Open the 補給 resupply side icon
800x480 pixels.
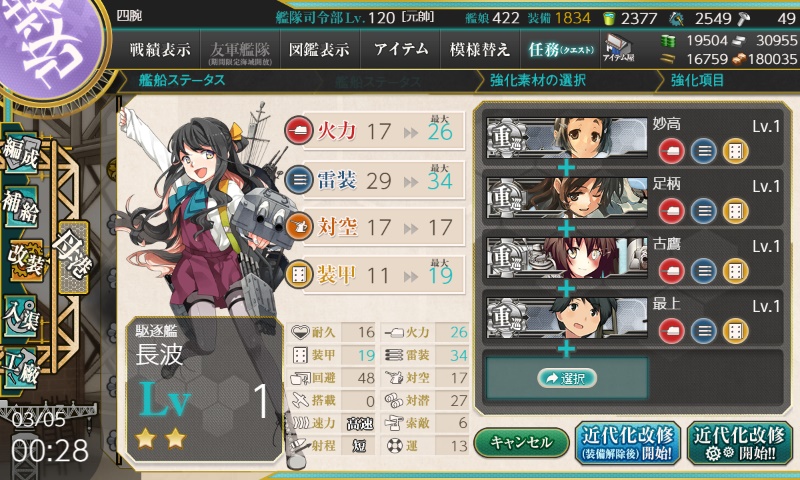21,207
